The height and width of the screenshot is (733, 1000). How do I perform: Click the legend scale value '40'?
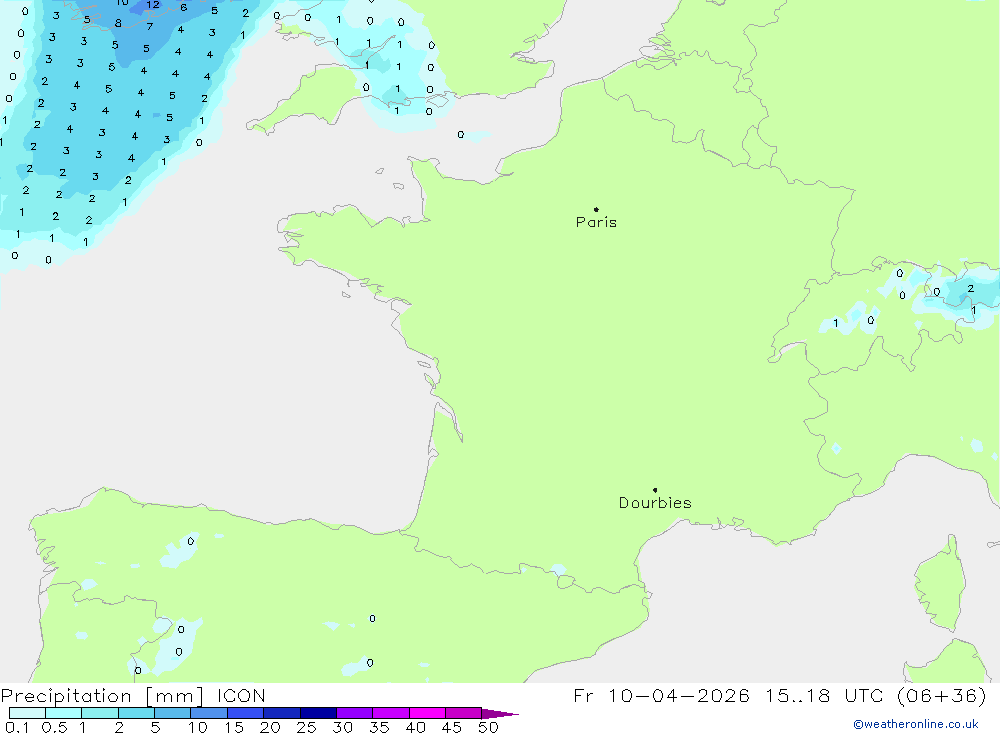coord(415,727)
